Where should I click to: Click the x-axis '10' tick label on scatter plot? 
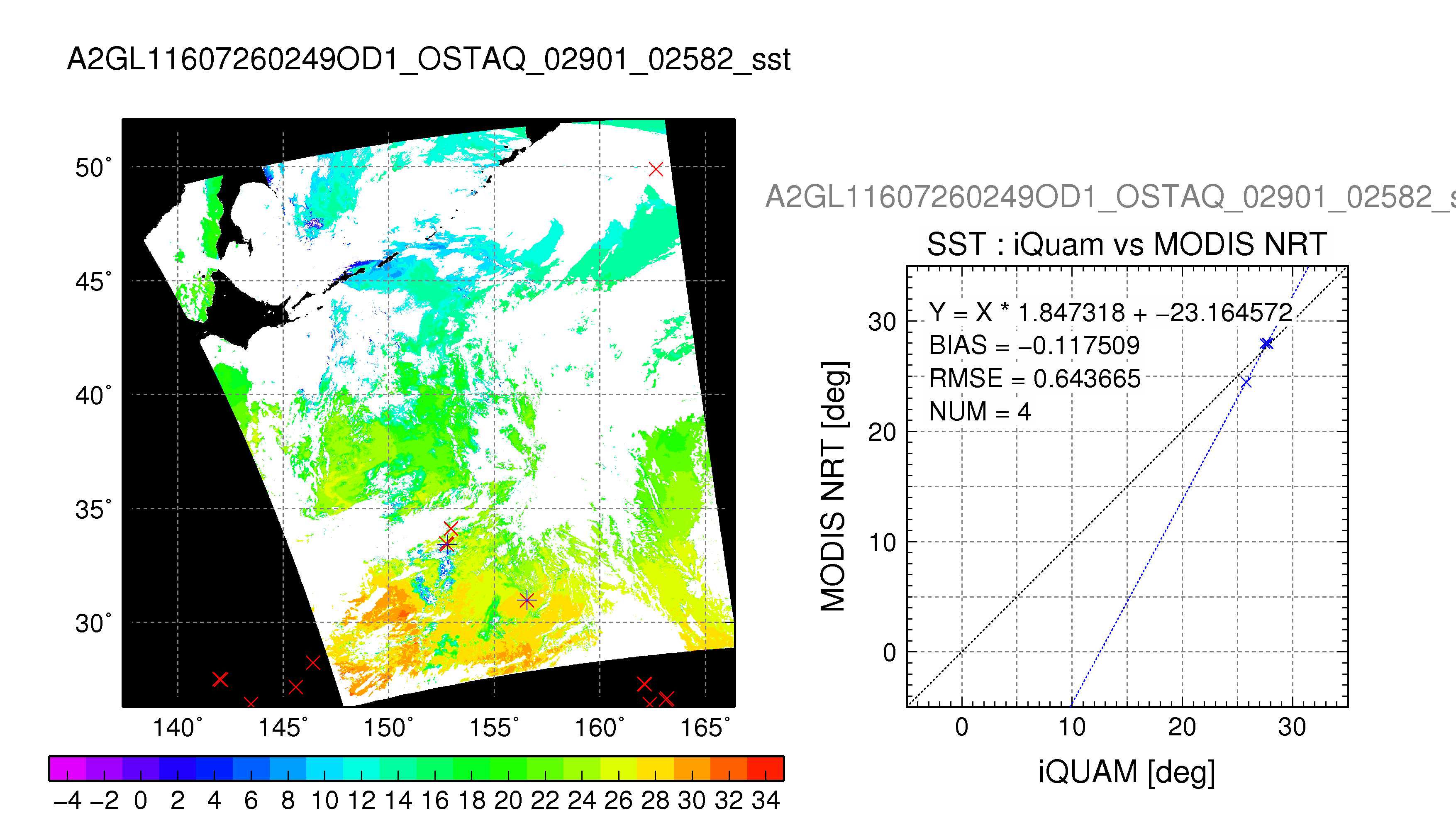(x=1072, y=727)
